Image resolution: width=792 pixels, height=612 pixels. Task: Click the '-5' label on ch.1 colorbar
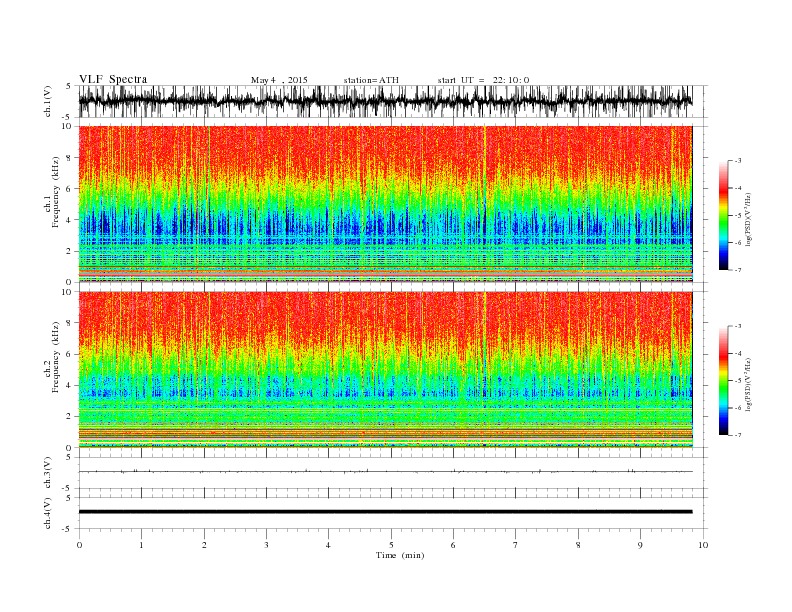coord(737,216)
